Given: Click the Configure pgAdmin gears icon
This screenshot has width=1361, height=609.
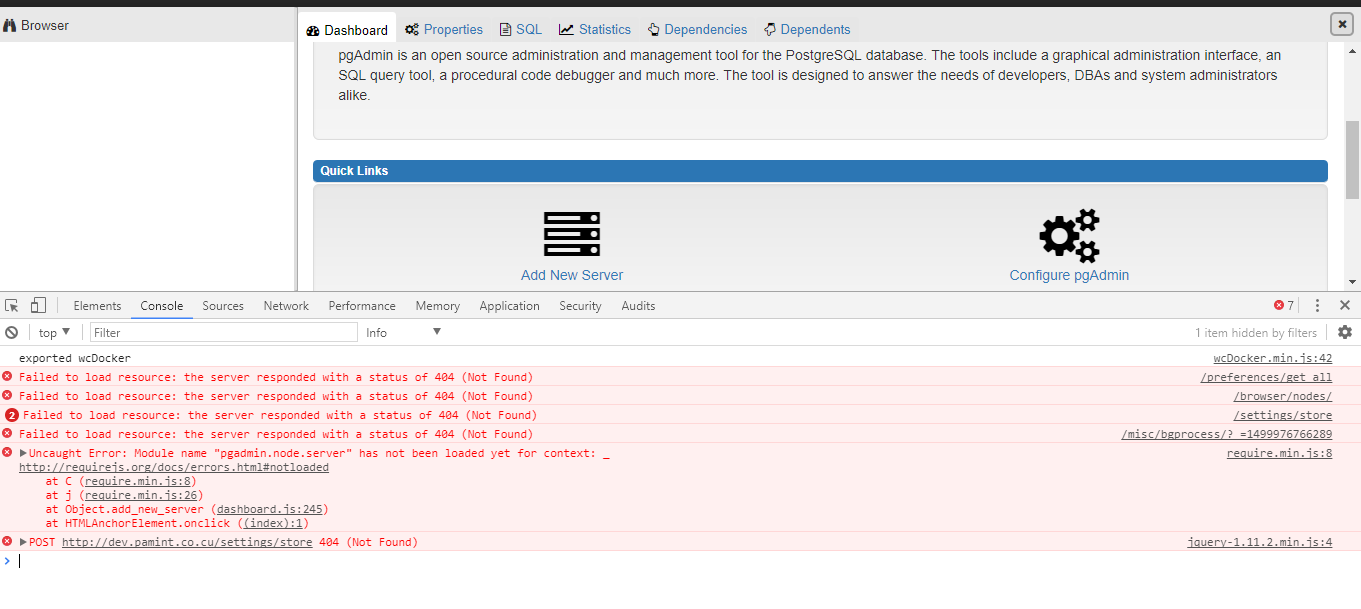Looking at the screenshot, I should tap(1069, 235).
